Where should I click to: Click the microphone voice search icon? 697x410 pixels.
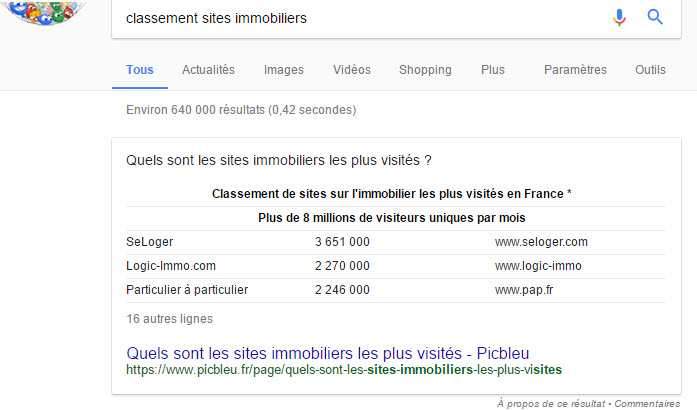(619, 17)
